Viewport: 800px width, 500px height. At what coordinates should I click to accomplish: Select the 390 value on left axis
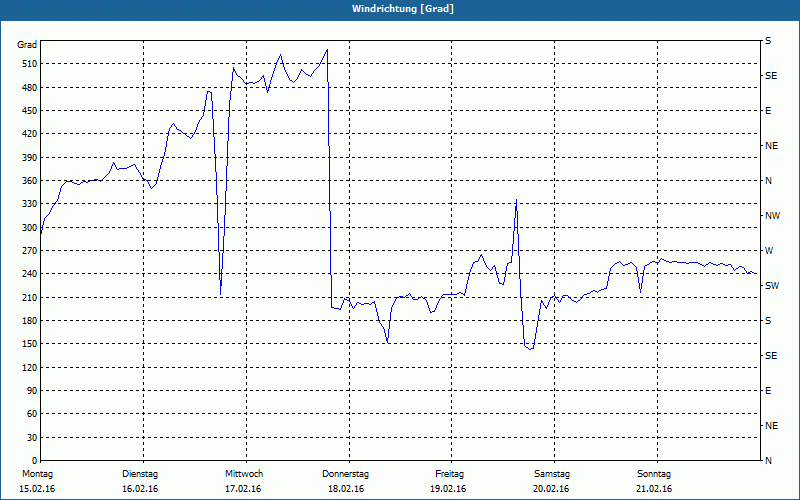pos(29,158)
